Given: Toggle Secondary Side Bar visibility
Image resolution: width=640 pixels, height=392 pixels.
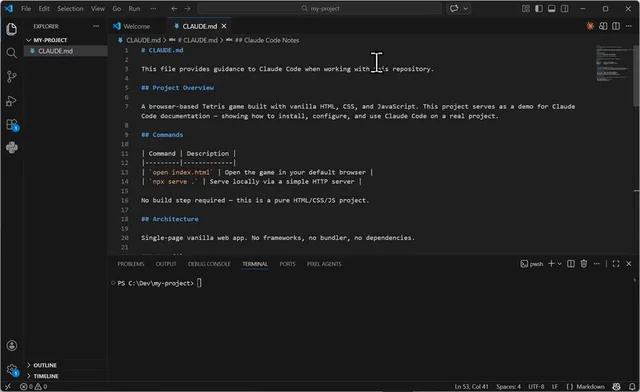Looking at the screenshot, I should click(564, 9).
